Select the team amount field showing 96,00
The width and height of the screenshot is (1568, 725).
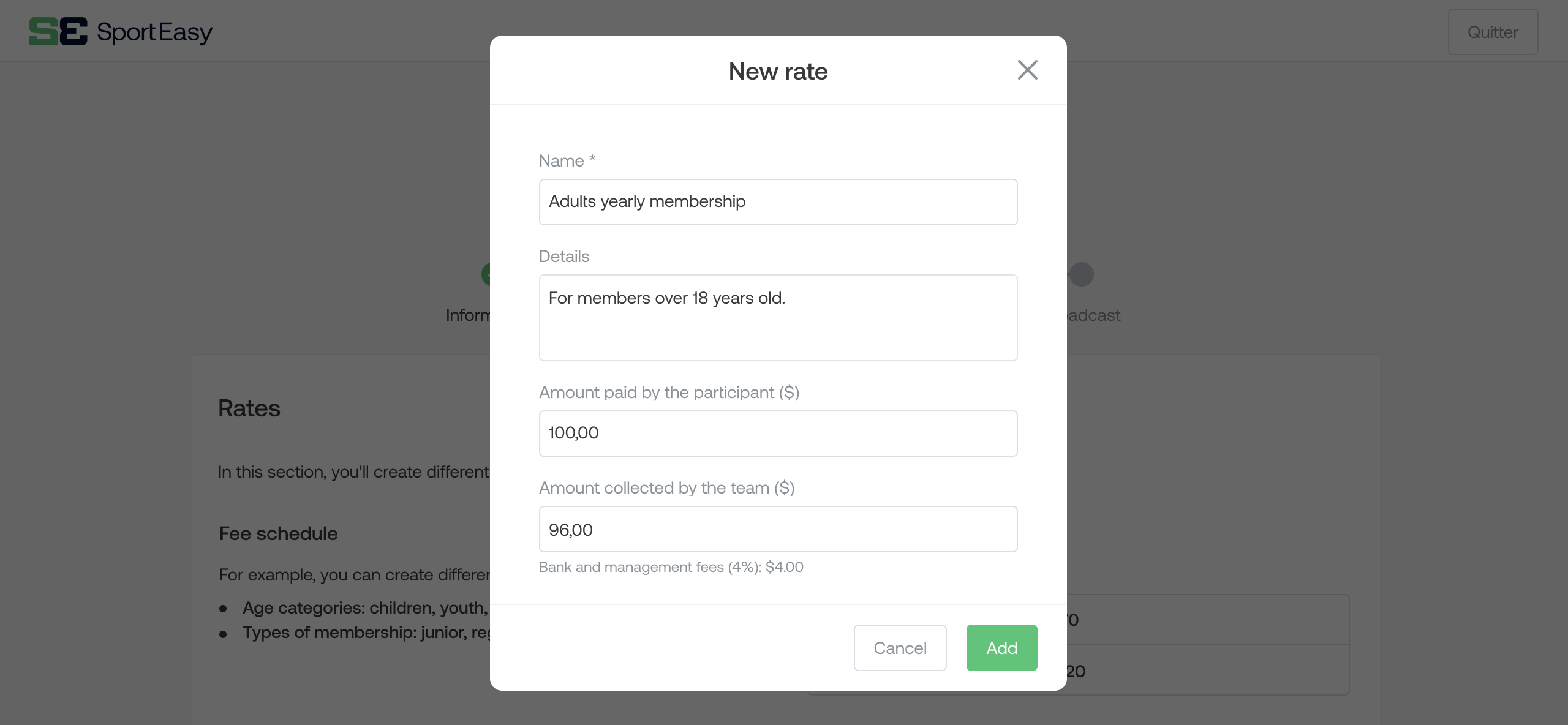778,529
